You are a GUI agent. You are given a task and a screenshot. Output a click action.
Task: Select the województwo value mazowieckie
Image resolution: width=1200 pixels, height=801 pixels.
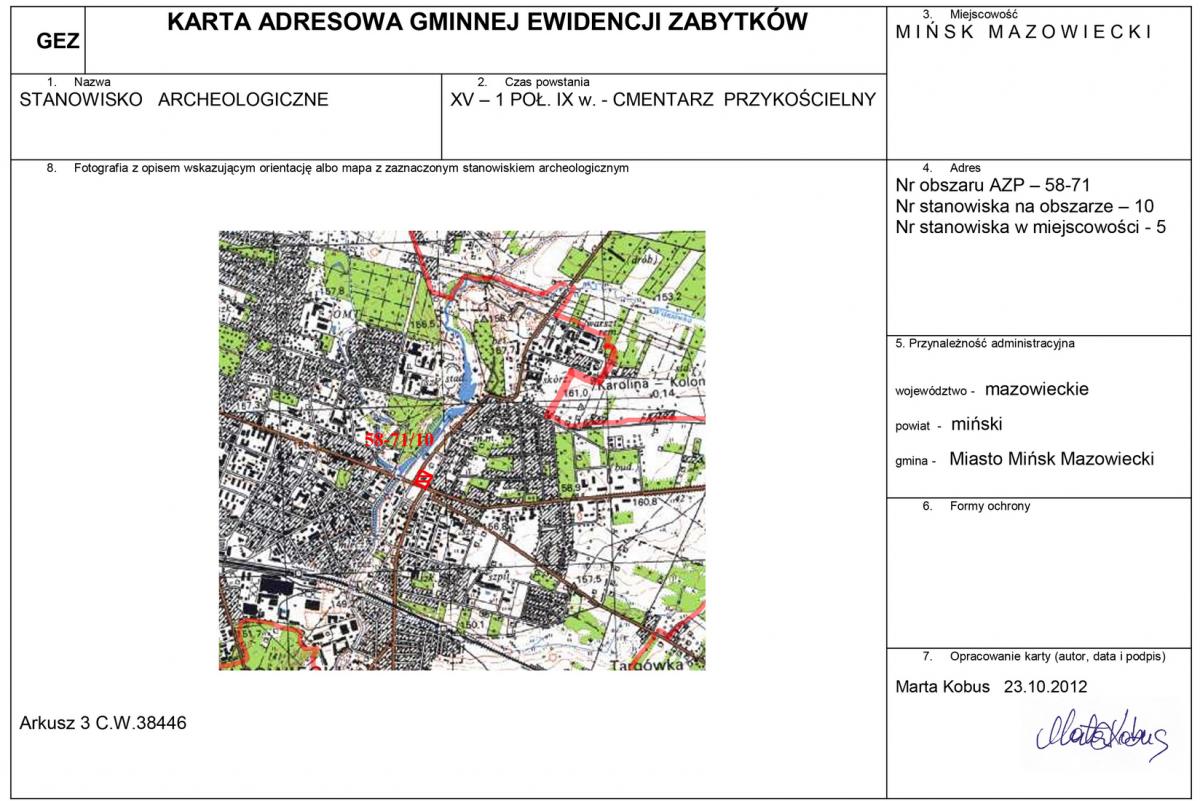[x=1036, y=389]
